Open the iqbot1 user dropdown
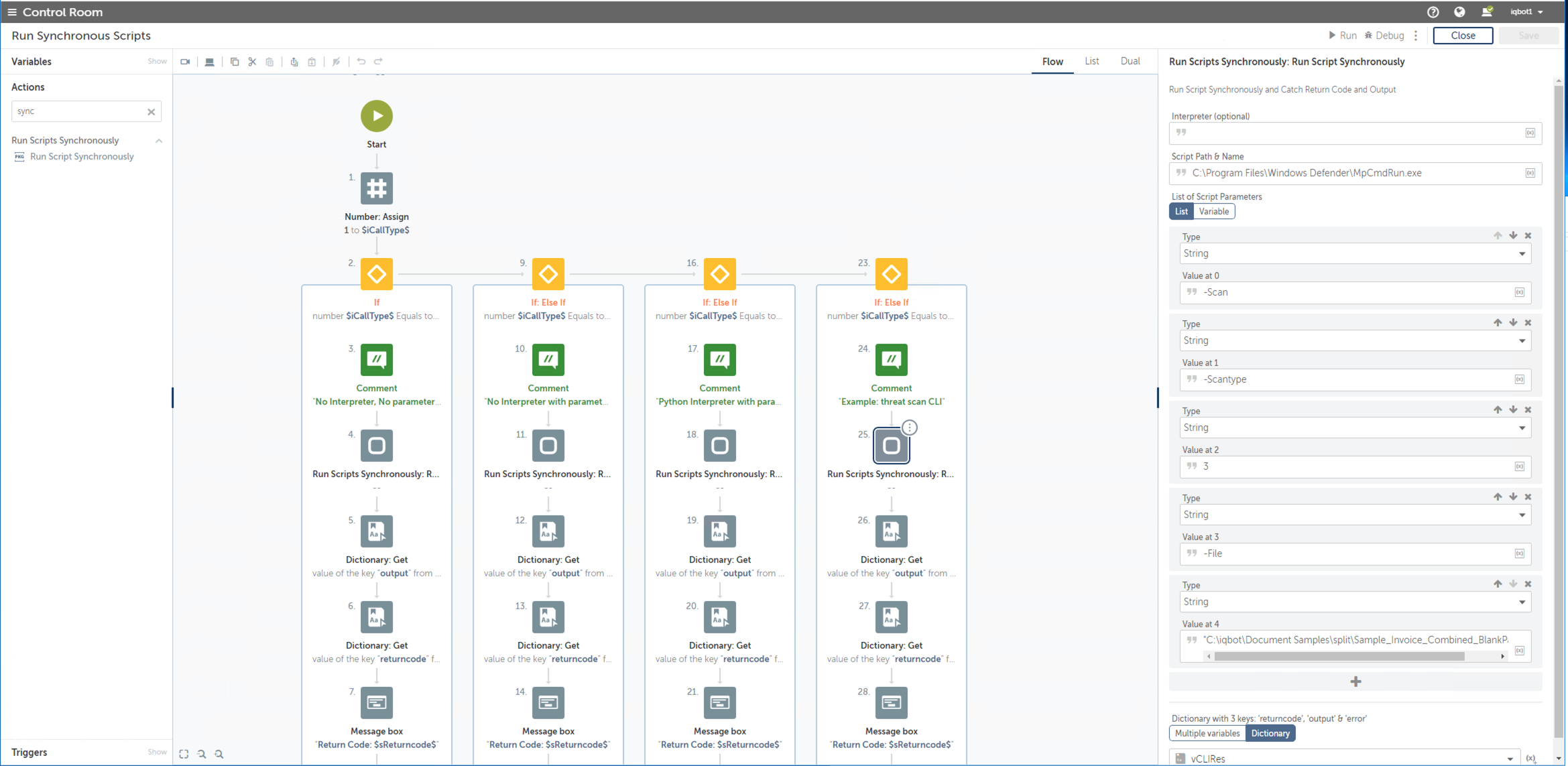1568x766 pixels. pyautogui.click(x=1526, y=11)
